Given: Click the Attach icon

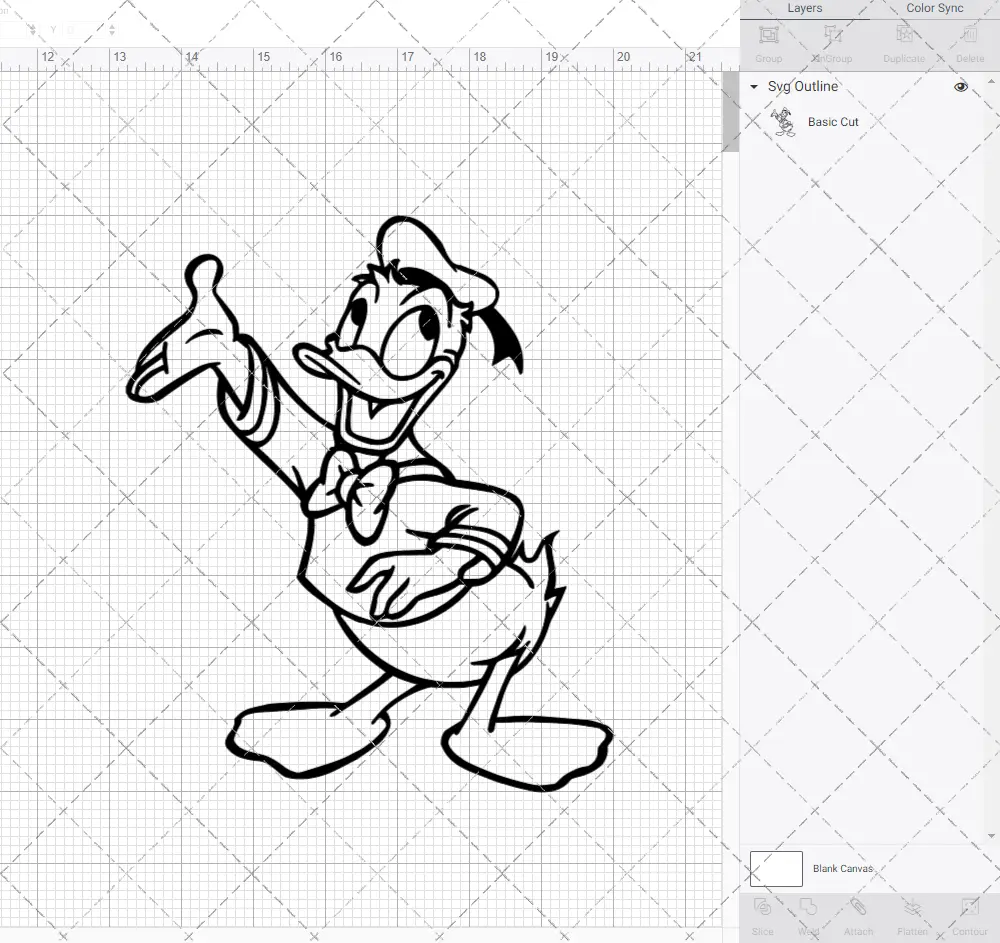Looking at the screenshot, I should (858, 915).
